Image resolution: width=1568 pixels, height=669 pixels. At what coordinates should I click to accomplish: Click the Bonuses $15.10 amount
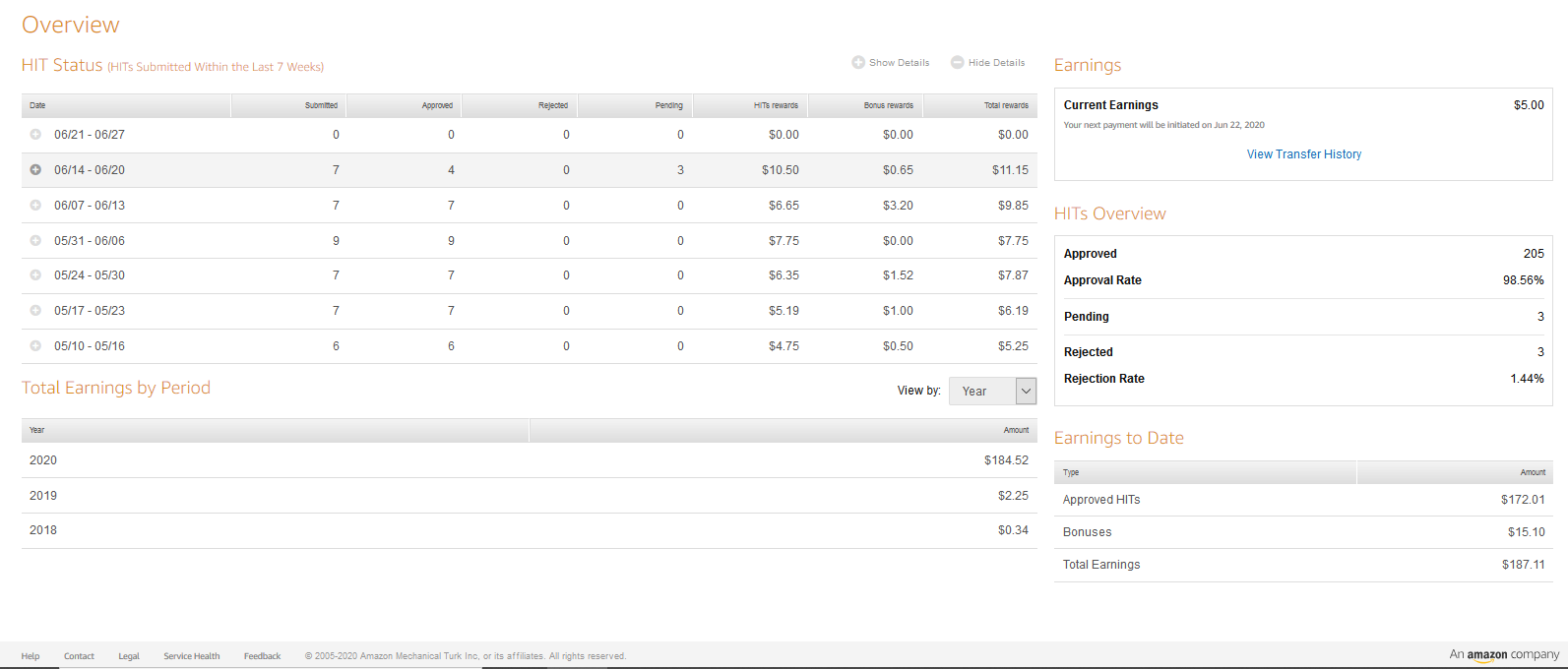1527,532
